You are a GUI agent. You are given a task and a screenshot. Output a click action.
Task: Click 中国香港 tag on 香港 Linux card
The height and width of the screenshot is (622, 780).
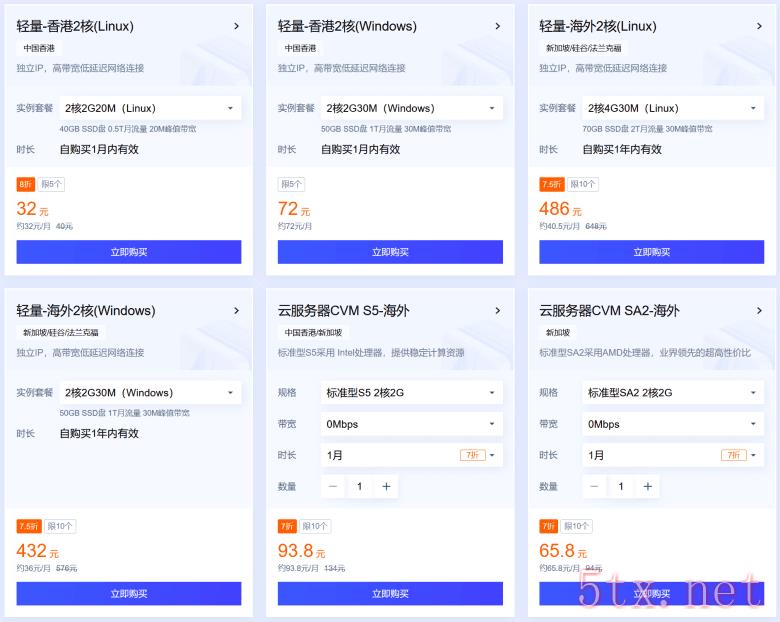[x=39, y=48]
